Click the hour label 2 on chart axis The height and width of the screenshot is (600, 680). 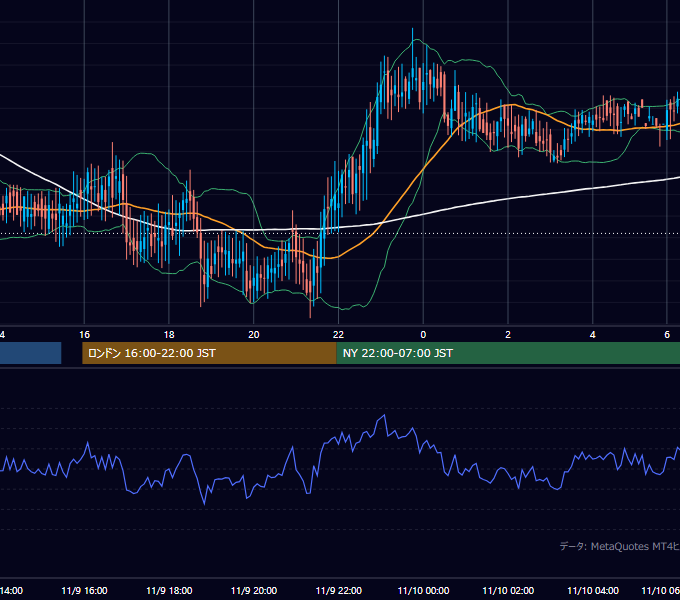(508, 335)
